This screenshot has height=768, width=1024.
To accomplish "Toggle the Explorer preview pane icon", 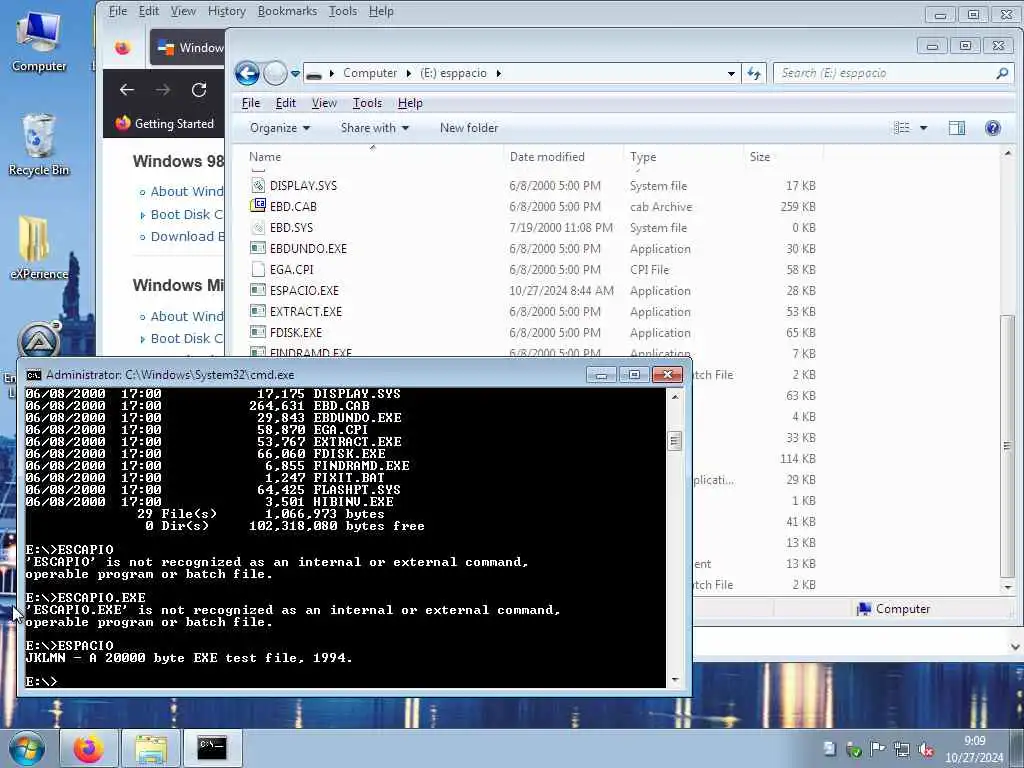I will click(x=957, y=128).
